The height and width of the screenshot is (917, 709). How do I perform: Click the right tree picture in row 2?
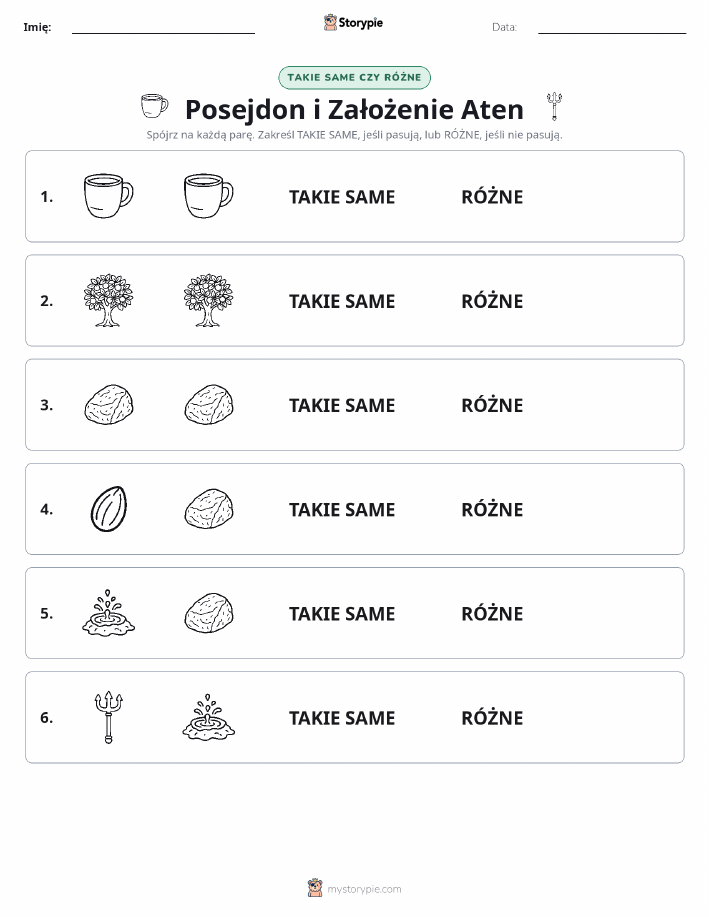[x=208, y=300]
